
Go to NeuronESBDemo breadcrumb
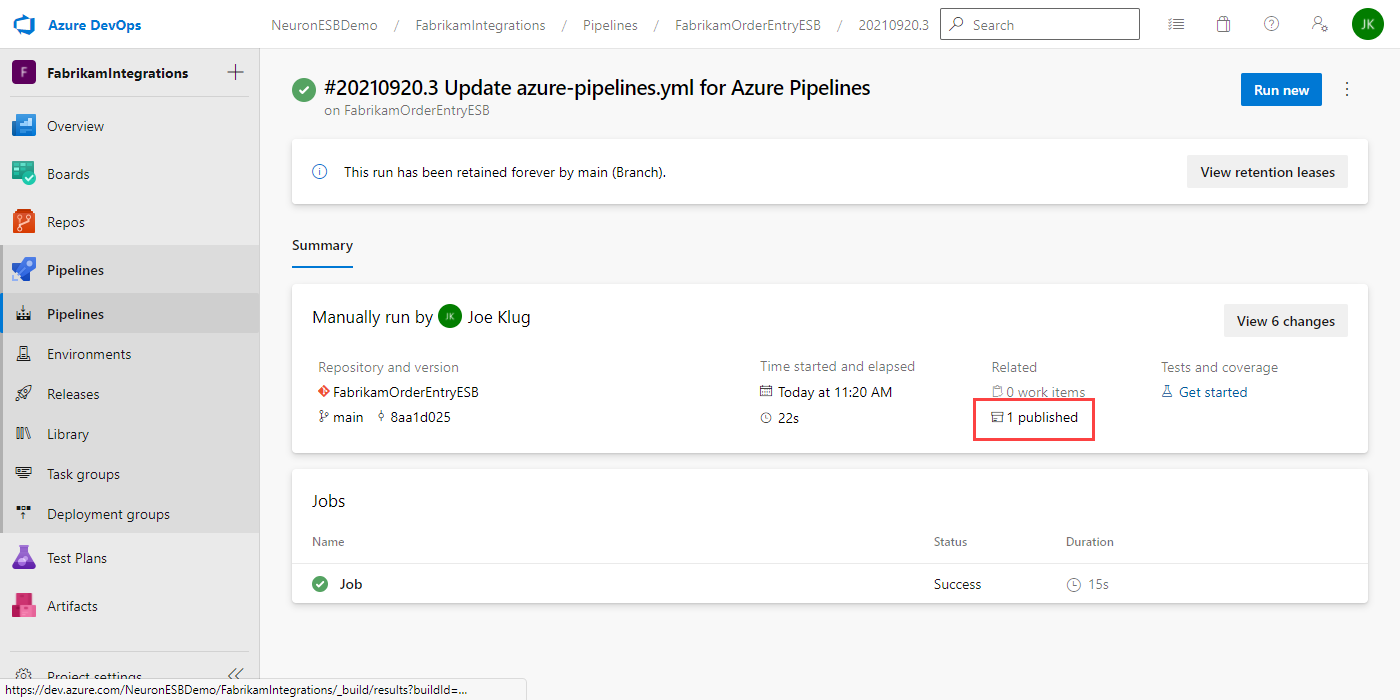click(x=325, y=25)
